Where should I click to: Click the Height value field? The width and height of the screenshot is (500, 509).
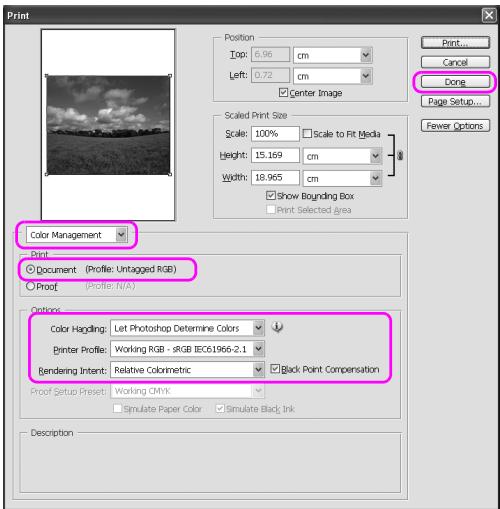point(275,155)
